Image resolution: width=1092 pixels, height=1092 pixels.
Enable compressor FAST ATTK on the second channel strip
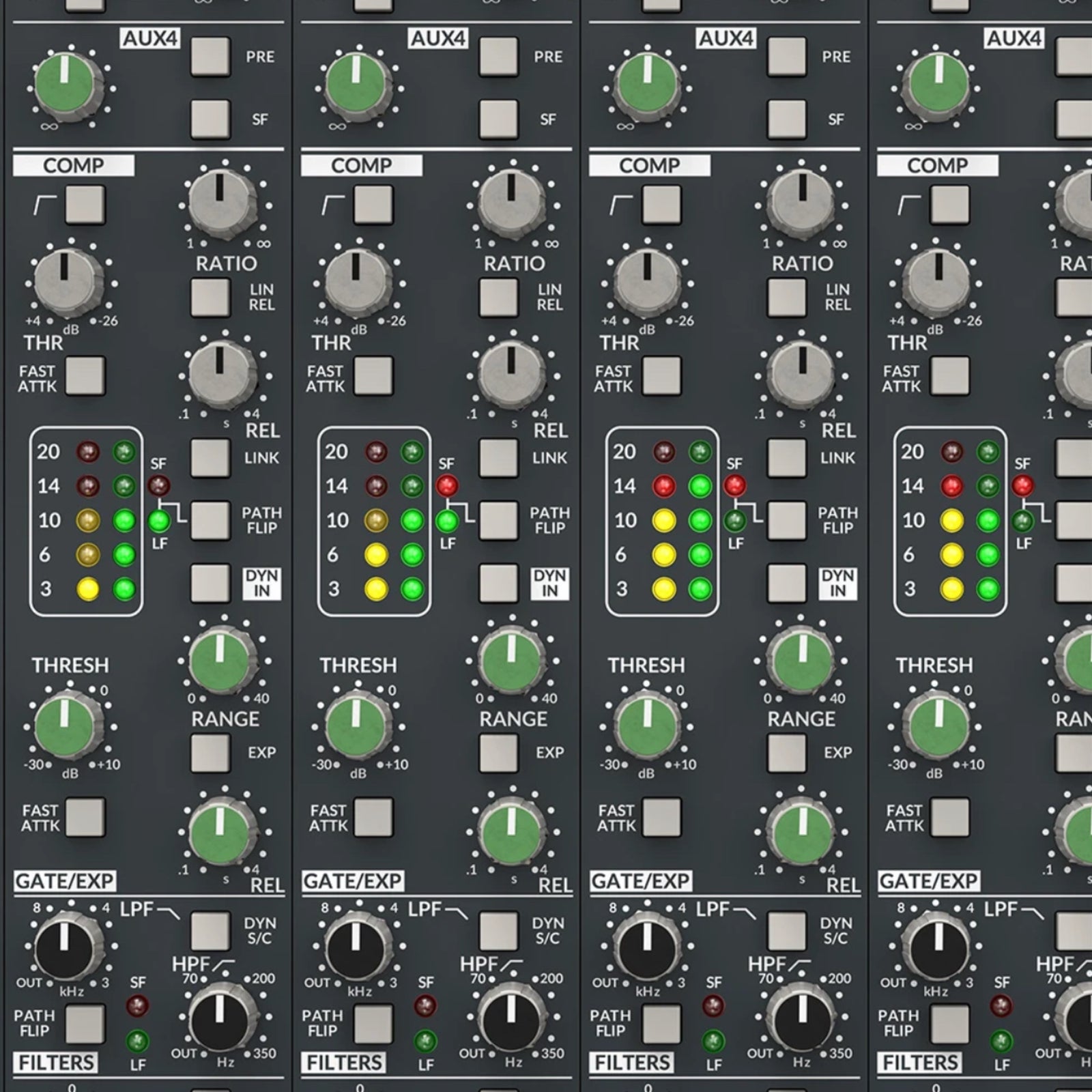373,375
